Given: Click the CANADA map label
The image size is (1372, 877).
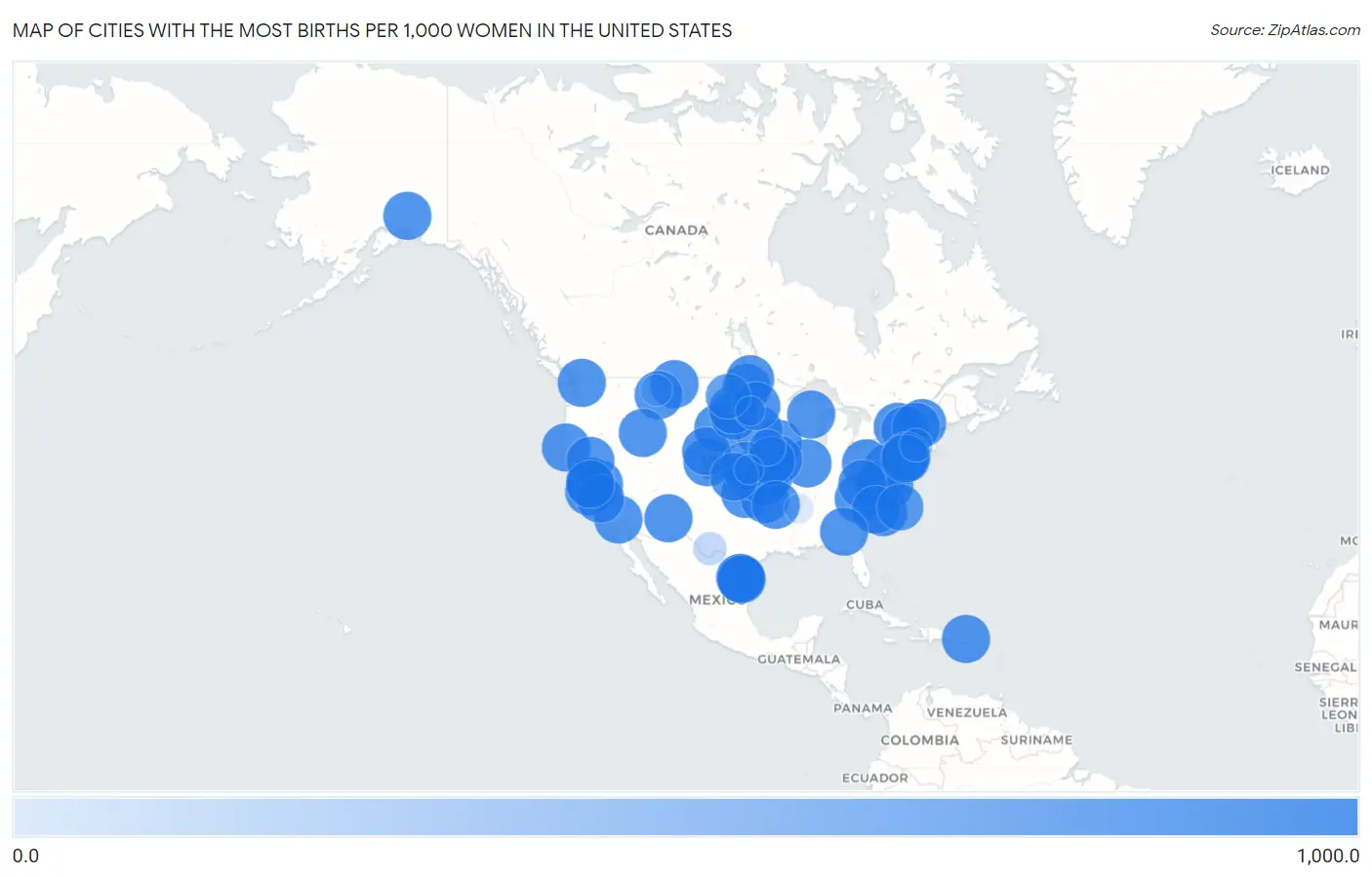Looking at the screenshot, I should [676, 230].
